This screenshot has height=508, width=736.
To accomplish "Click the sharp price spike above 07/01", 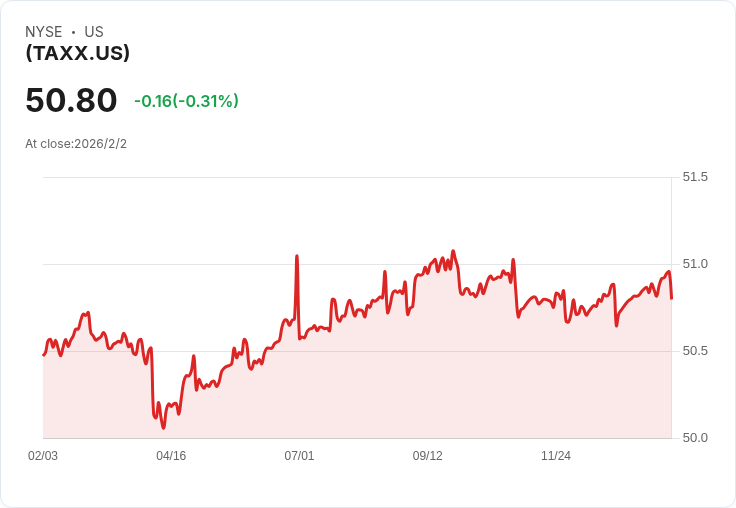I will pyautogui.click(x=297, y=257).
